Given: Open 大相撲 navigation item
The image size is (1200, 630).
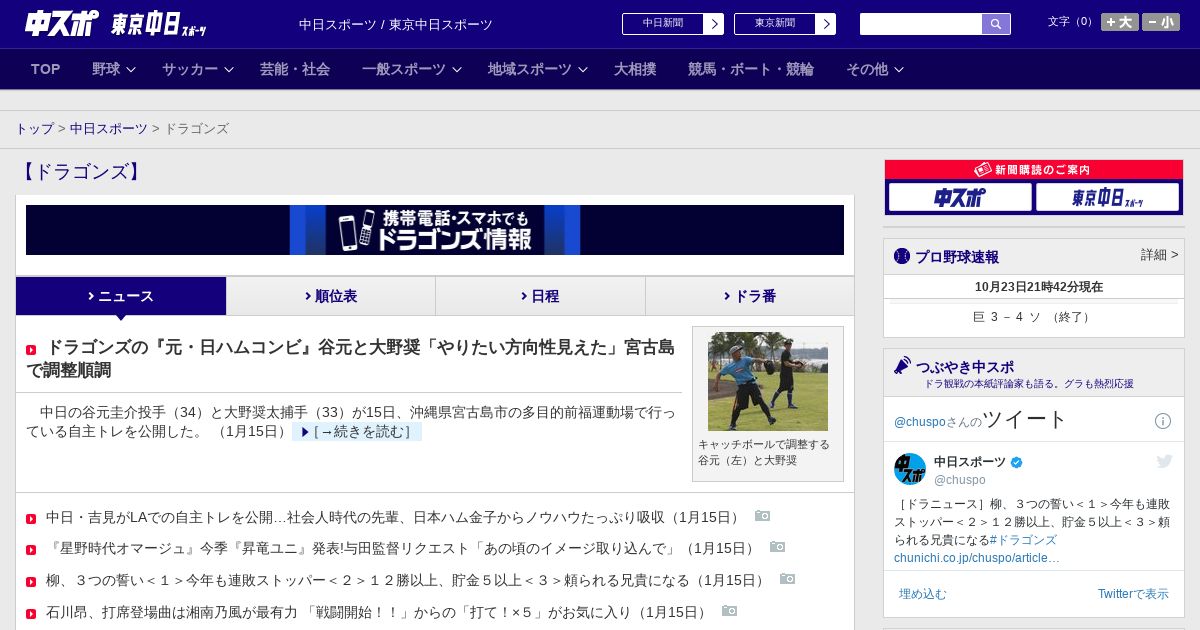Looking at the screenshot, I should [x=635, y=69].
